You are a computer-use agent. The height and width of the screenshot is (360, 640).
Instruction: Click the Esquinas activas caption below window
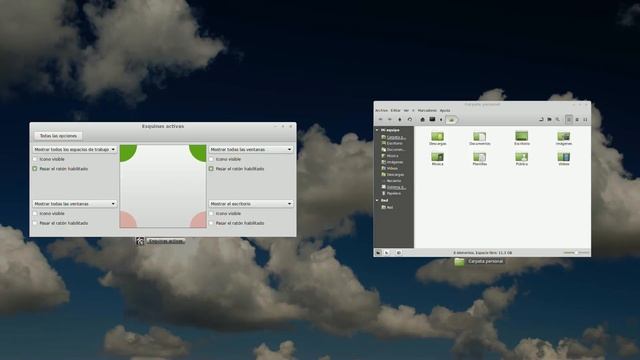(166, 241)
